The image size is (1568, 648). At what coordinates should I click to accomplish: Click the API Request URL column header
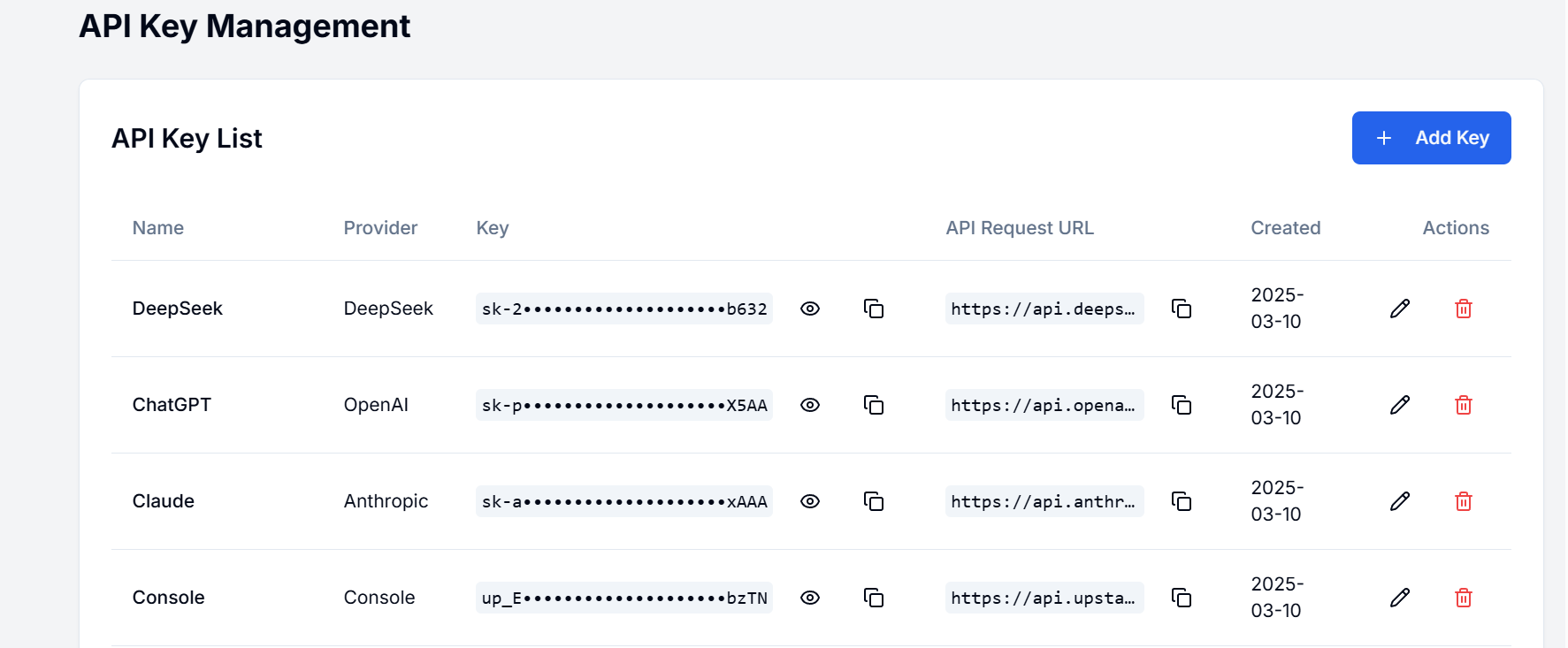pos(1020,228)
